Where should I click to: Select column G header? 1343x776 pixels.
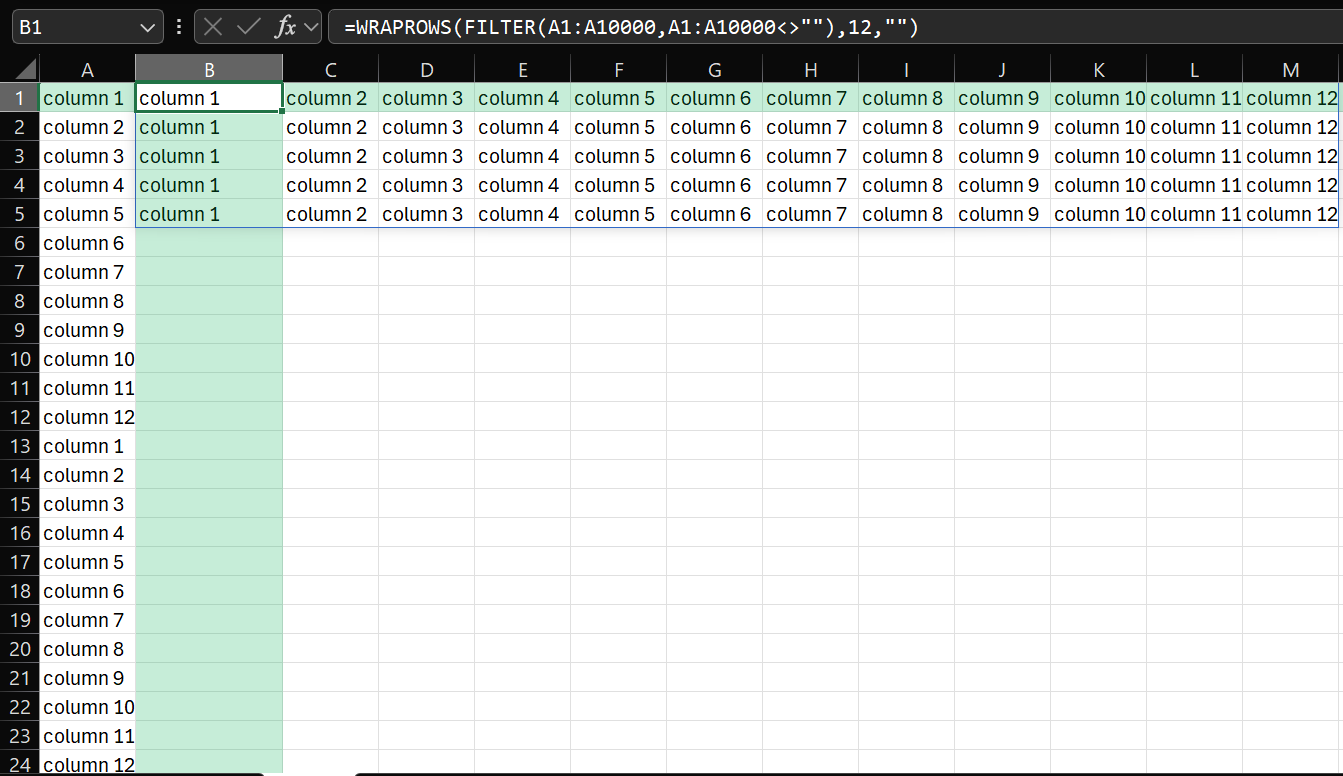715,69
